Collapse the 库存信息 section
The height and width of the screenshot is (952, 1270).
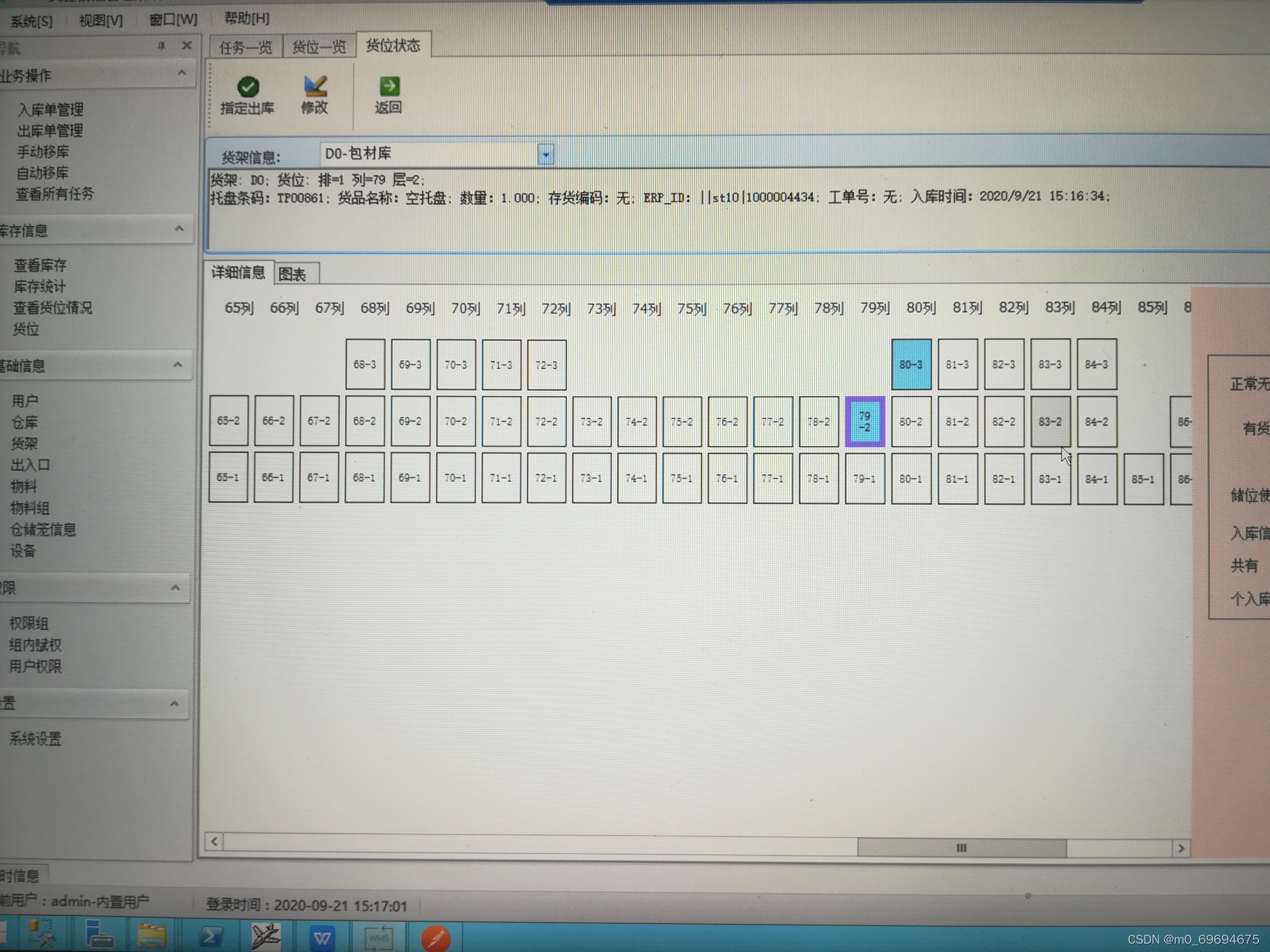[x=179, y=229]
